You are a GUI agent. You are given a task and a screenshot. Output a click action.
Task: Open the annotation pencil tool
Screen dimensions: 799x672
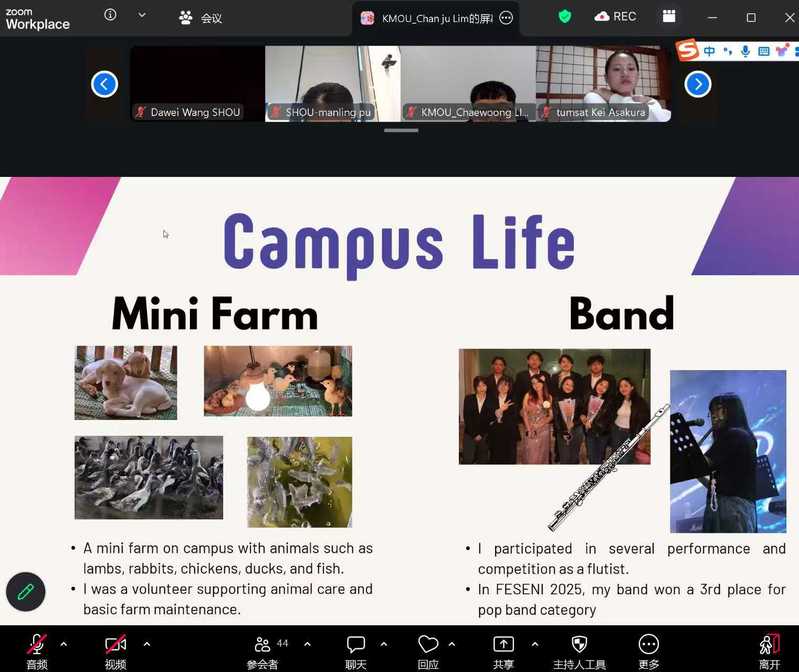tap(26, 591)
